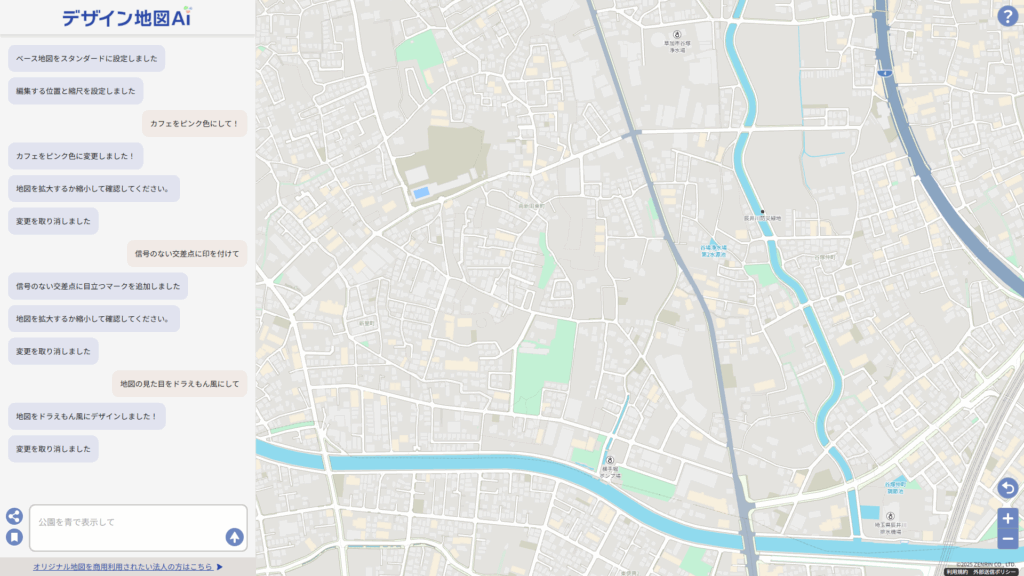Click the undo arrow button on map
This screenshot has height=576, width=1024.
[1008, 488]
